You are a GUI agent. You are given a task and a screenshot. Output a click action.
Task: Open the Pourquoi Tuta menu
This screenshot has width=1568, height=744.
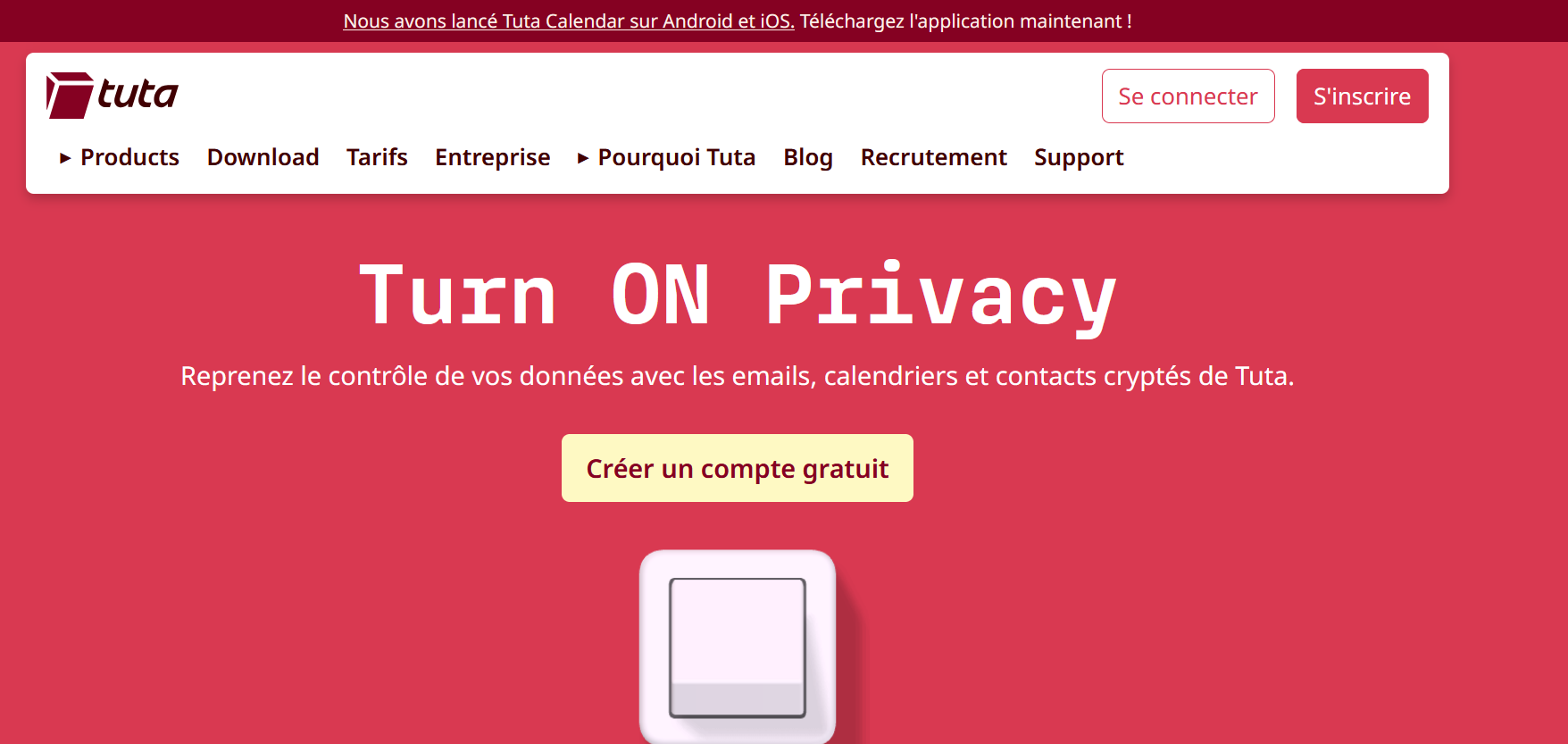676,157
